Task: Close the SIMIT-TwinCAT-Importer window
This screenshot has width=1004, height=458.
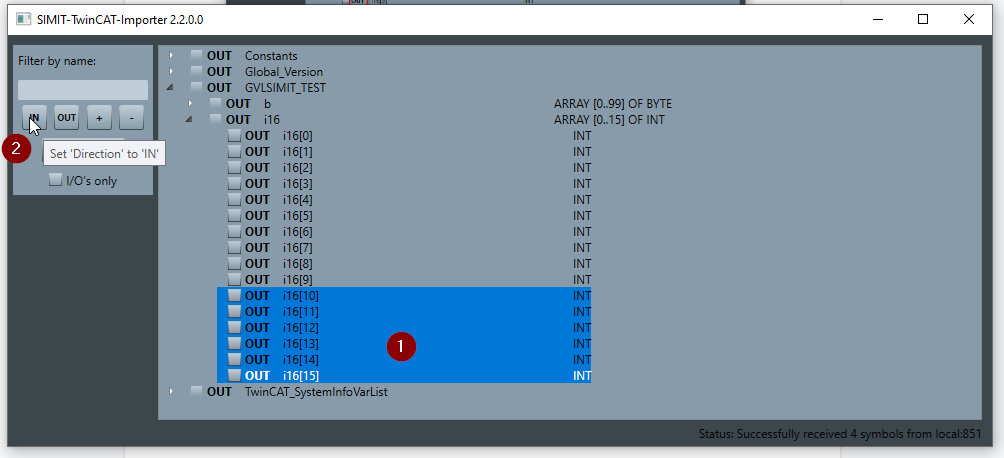Action: [969, 19]
